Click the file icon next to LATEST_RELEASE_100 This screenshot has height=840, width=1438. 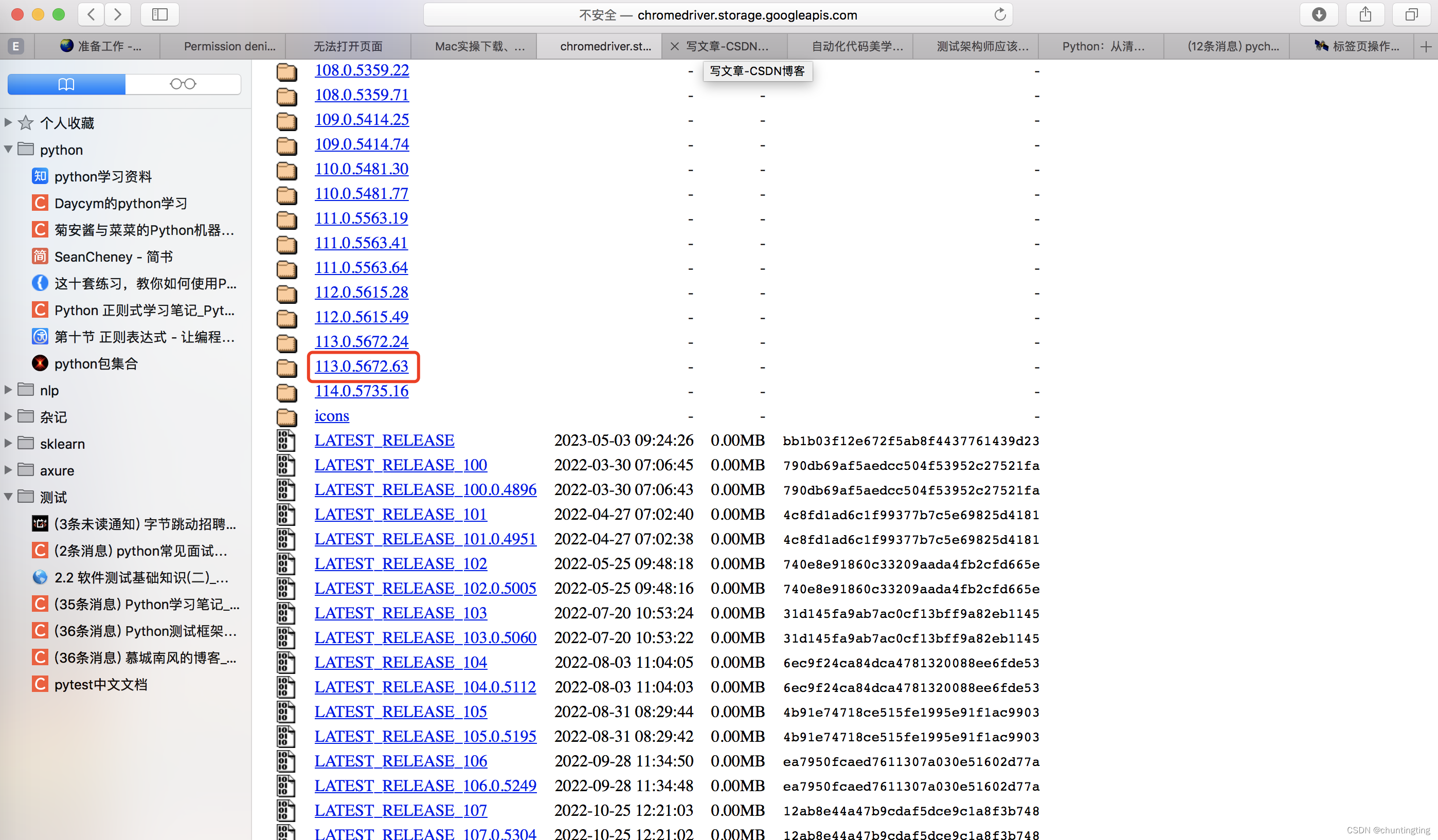click(x=286, y=465)
